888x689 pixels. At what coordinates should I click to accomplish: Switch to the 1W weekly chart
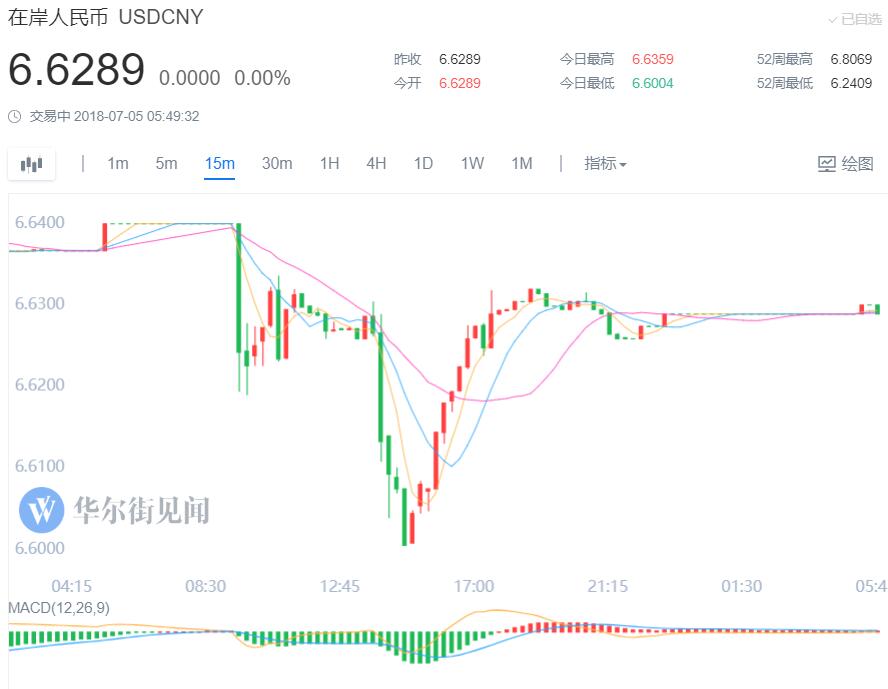[x=472, y=164]
